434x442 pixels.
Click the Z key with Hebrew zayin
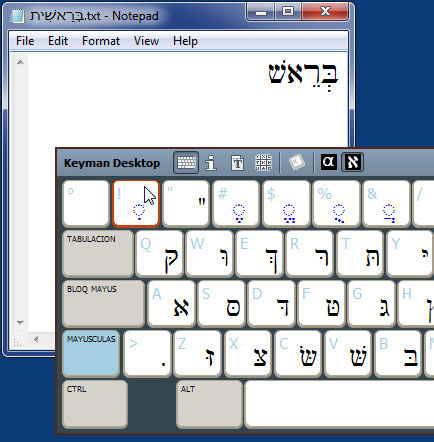tap(198, 354)
